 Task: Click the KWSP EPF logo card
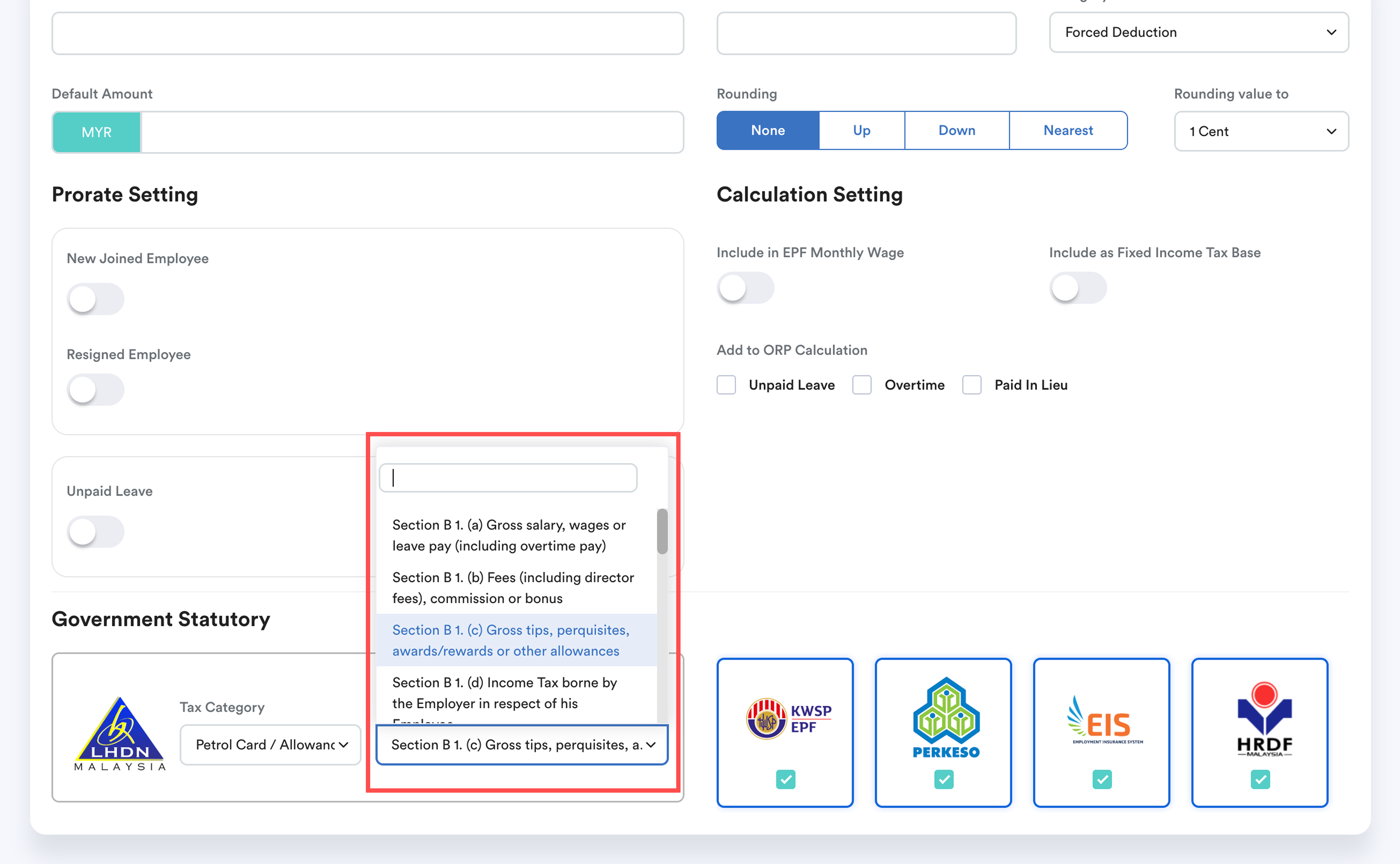tap(784, 719)
